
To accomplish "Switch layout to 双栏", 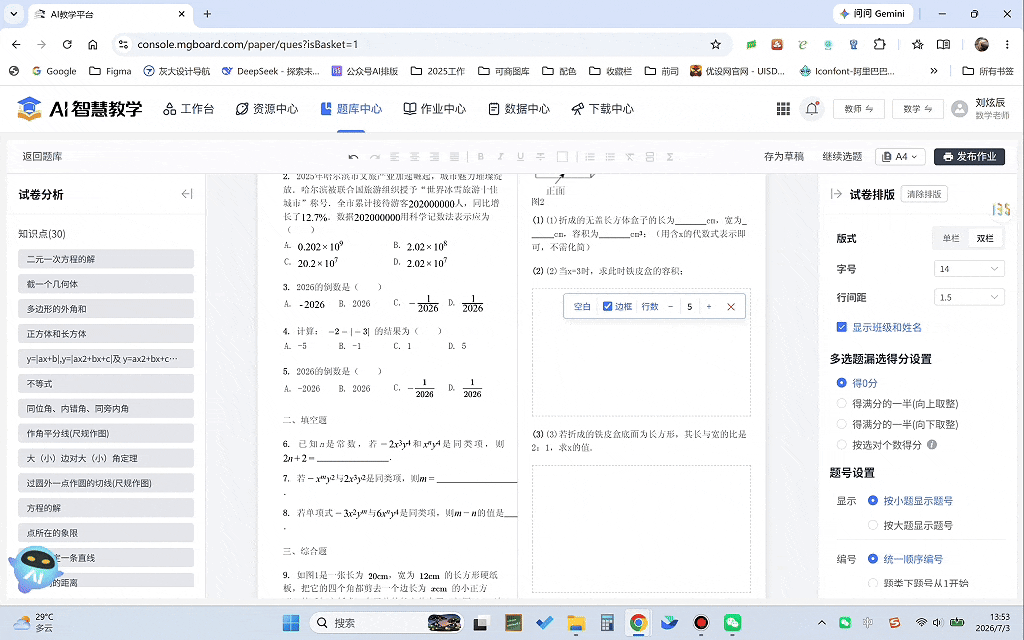I will tap(985, 238).
